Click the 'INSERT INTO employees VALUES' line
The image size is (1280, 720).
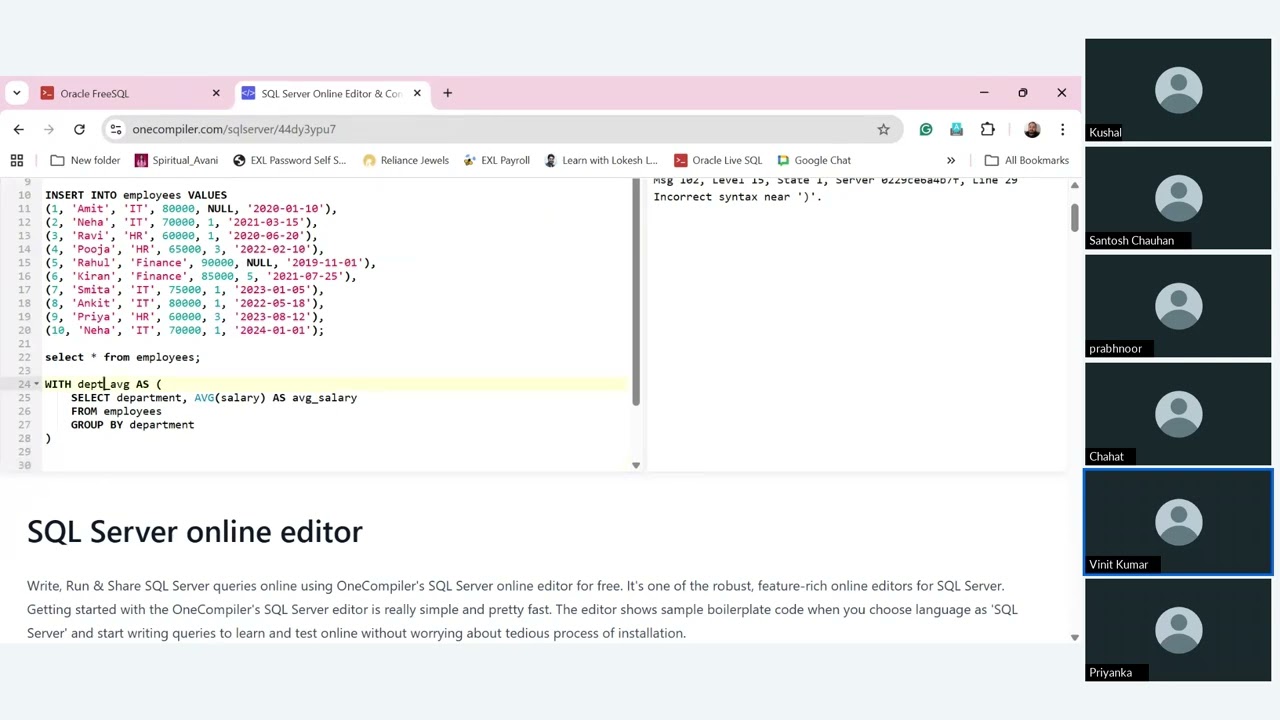pos(136,195)
